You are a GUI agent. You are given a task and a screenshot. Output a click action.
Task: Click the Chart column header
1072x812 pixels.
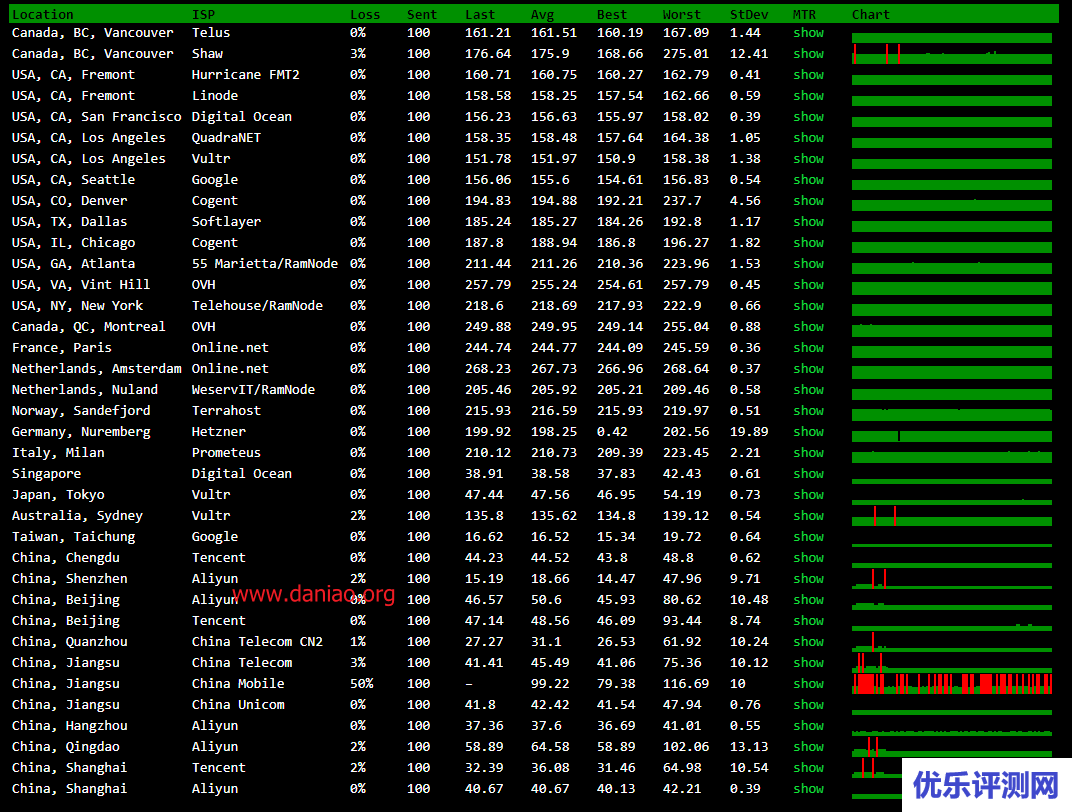point(871,14)
